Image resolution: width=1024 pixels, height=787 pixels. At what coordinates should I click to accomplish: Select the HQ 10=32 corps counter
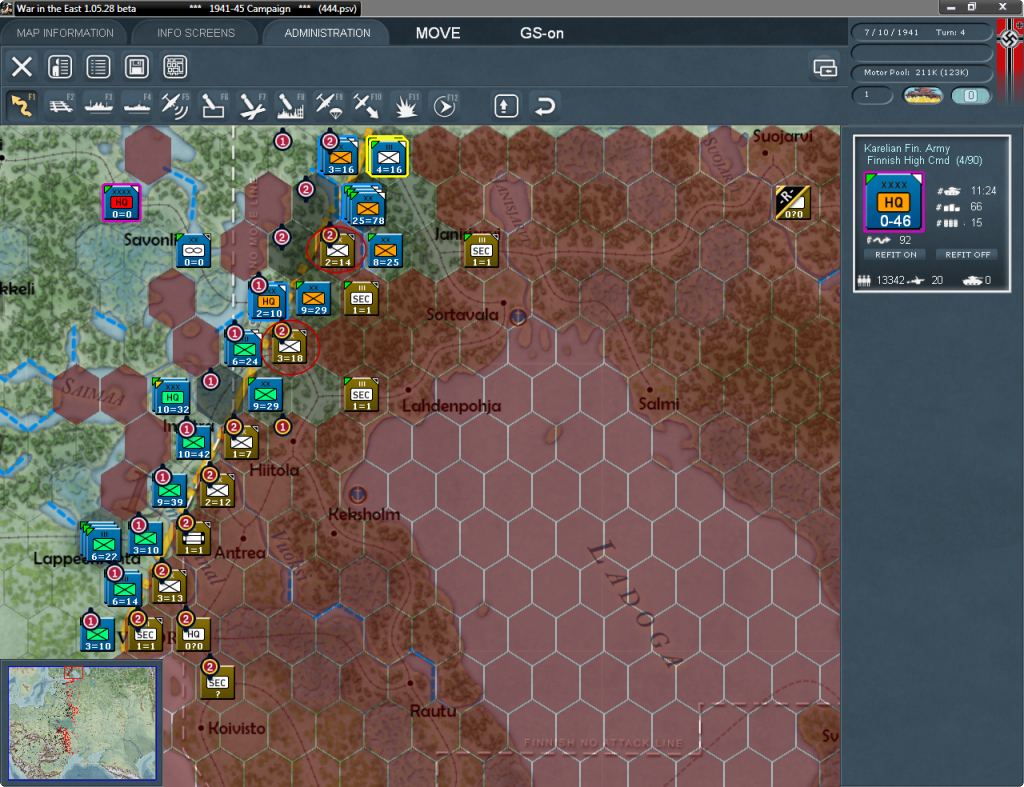(171, 396)
